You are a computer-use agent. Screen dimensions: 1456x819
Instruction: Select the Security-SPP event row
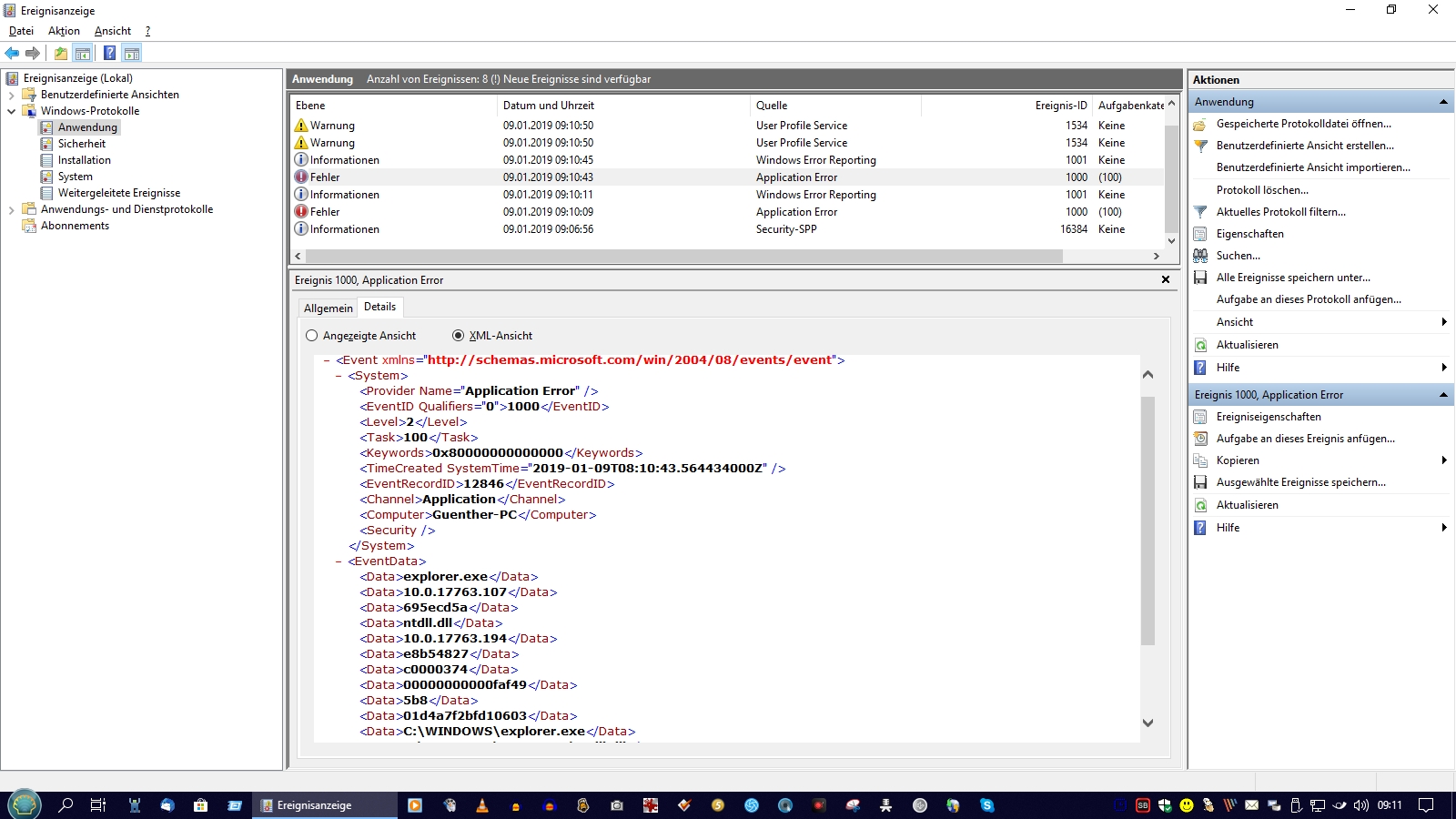point(727,229)
